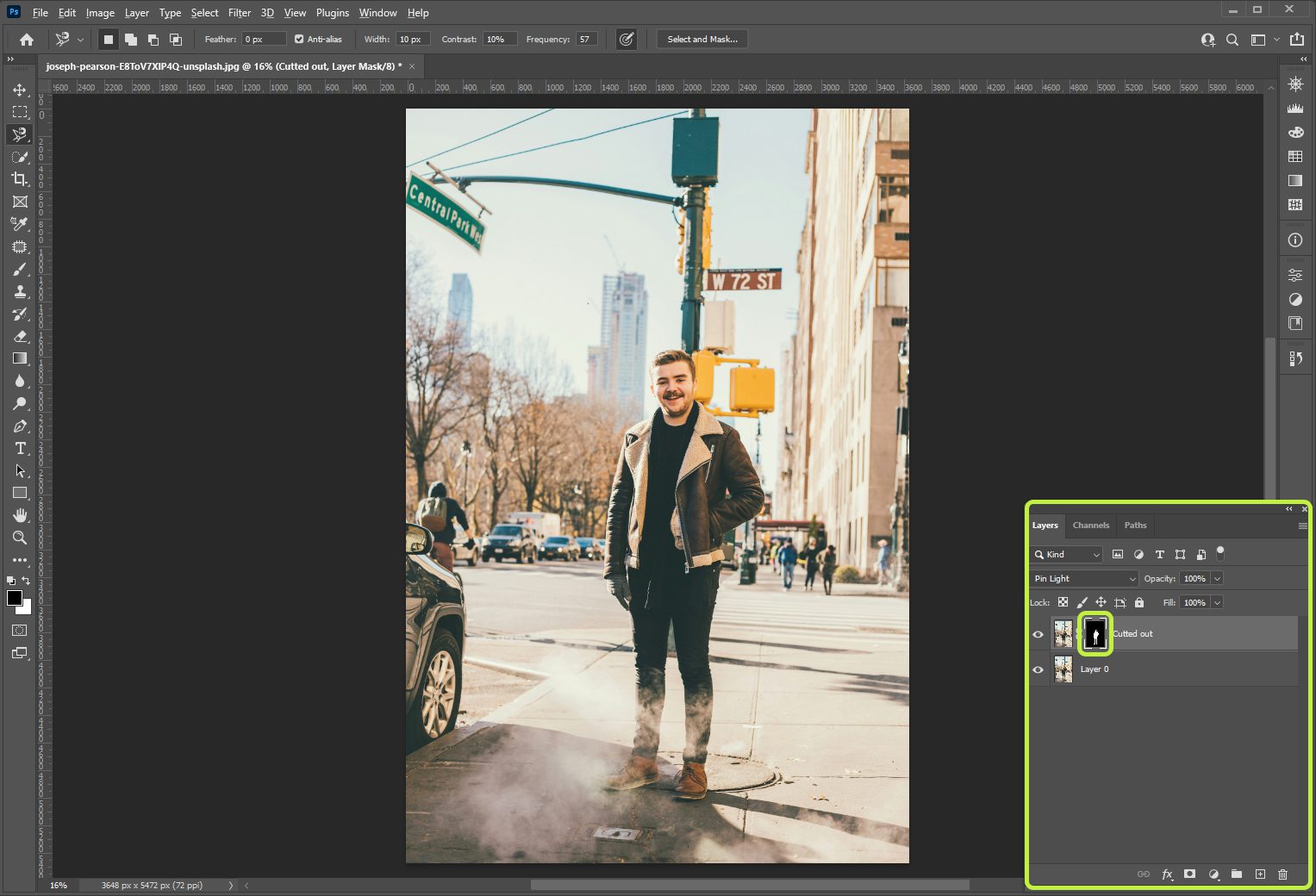
Task: Click the foreground color swatch
Action: pos(14,598)
